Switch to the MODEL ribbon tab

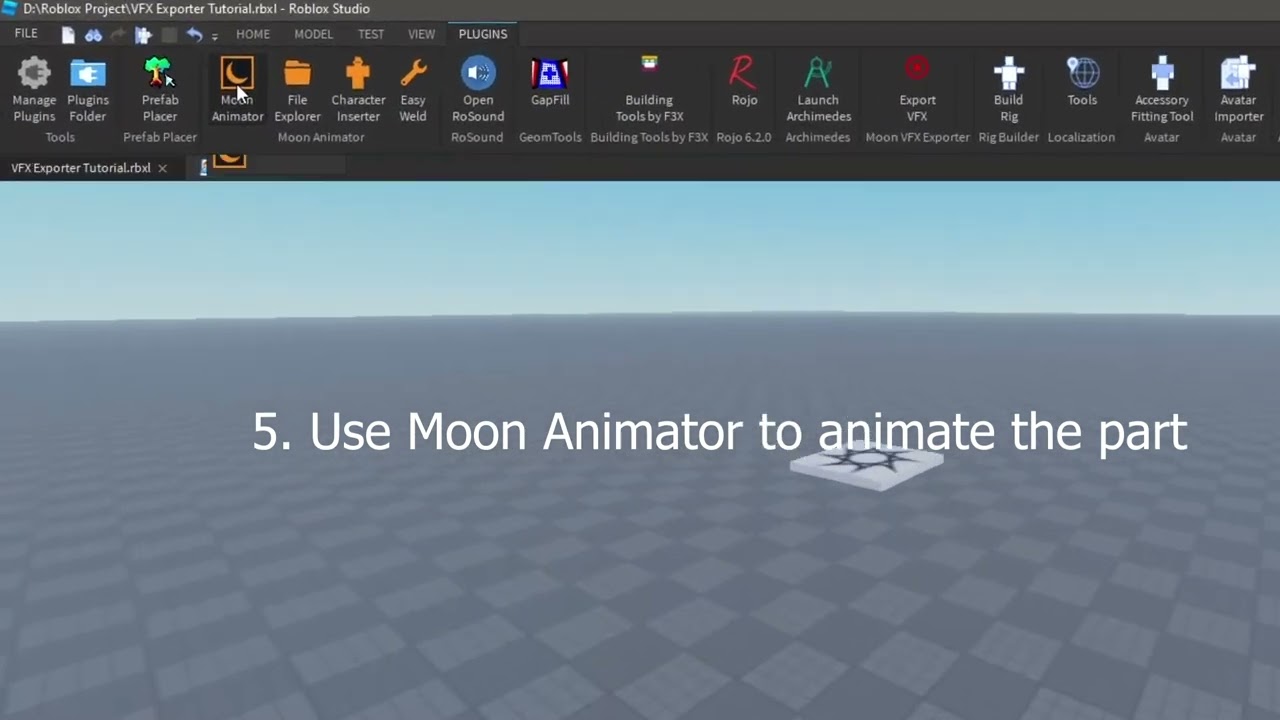tap(313, 33)
